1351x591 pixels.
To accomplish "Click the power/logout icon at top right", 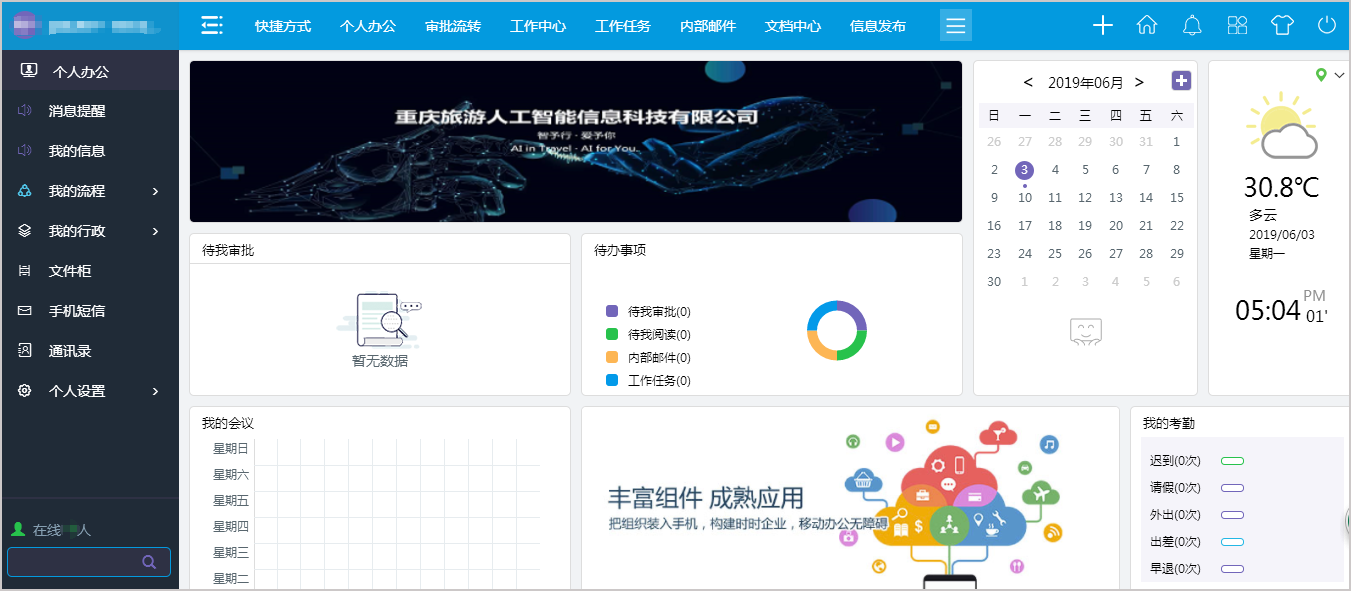I will point(1326,25).
